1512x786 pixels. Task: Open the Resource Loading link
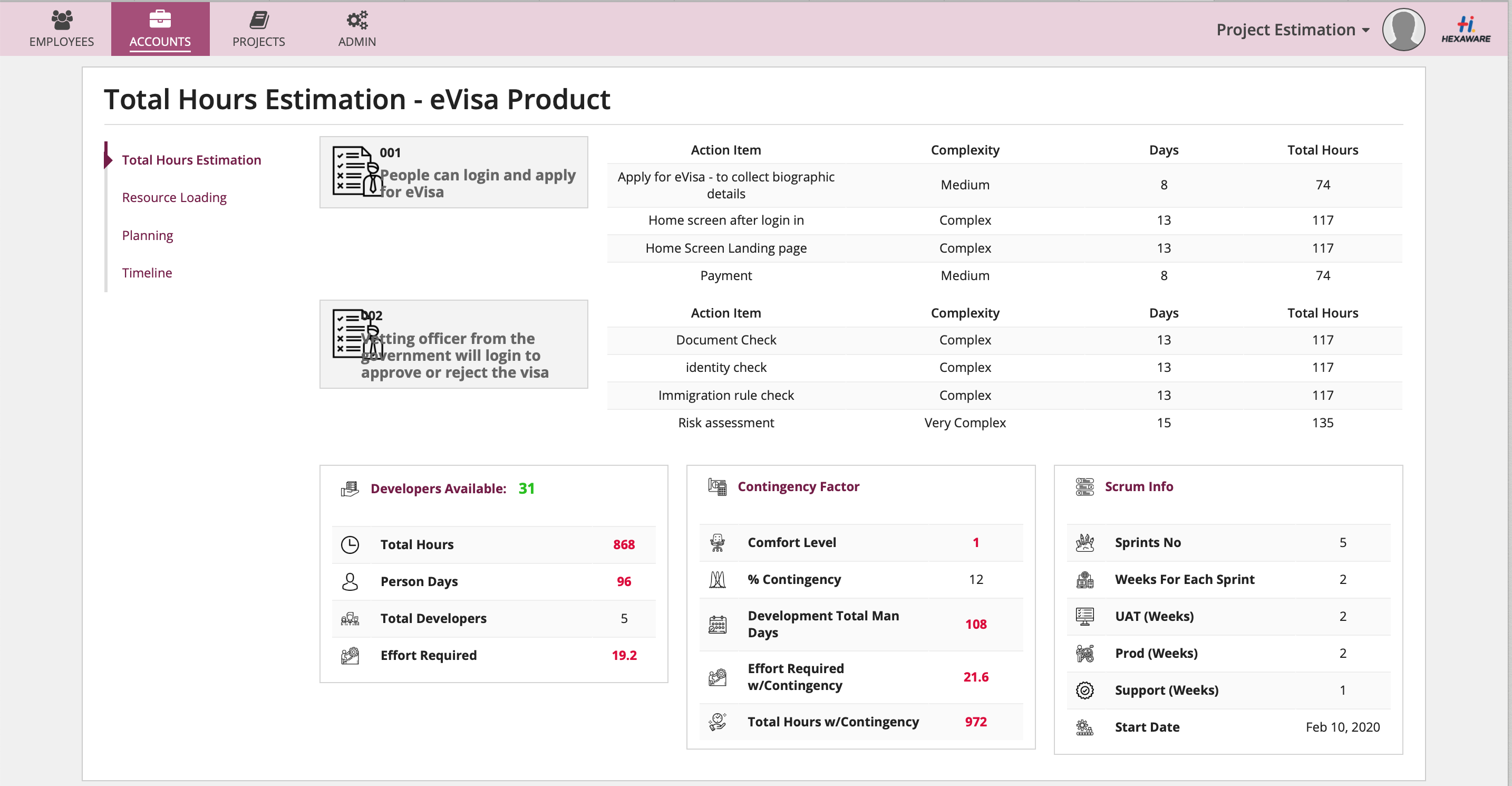pyautogui.click(x=174, y=197)
